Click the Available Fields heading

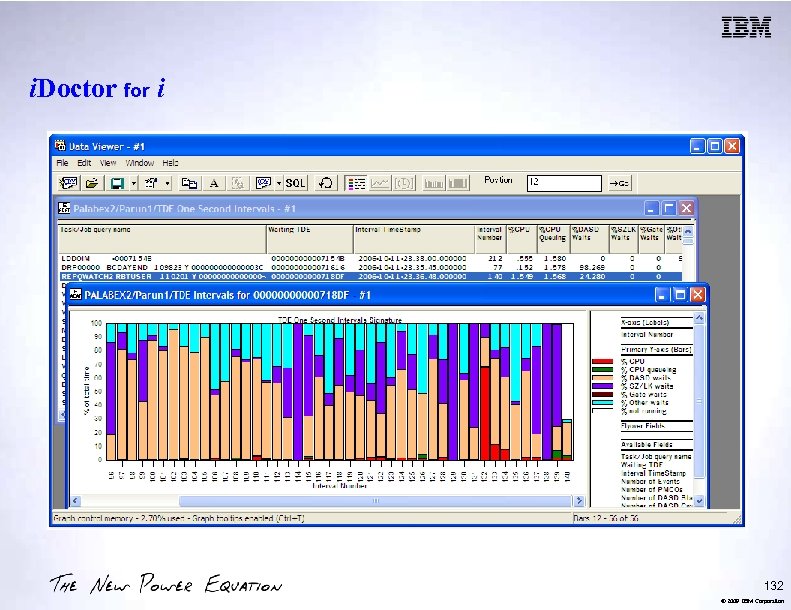(646, 445)
